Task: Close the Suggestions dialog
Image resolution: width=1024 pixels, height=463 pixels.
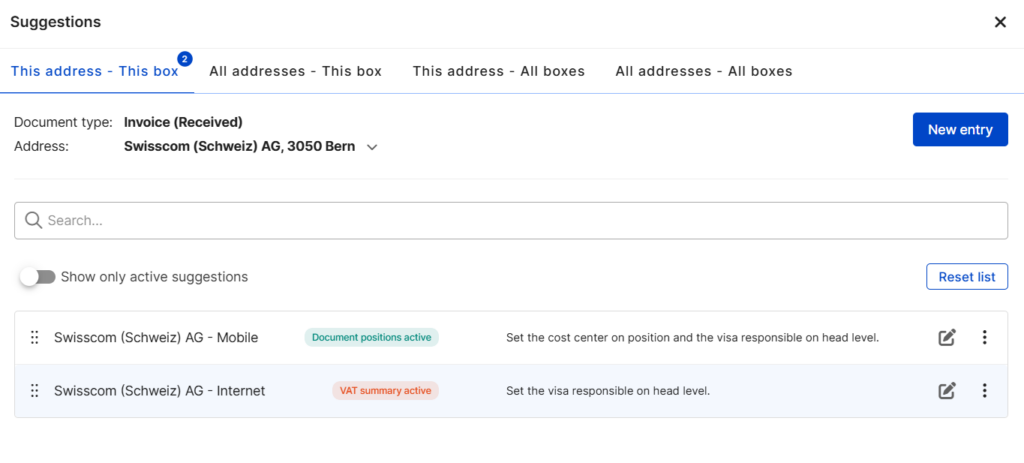Action: [x=1000, y=22]
